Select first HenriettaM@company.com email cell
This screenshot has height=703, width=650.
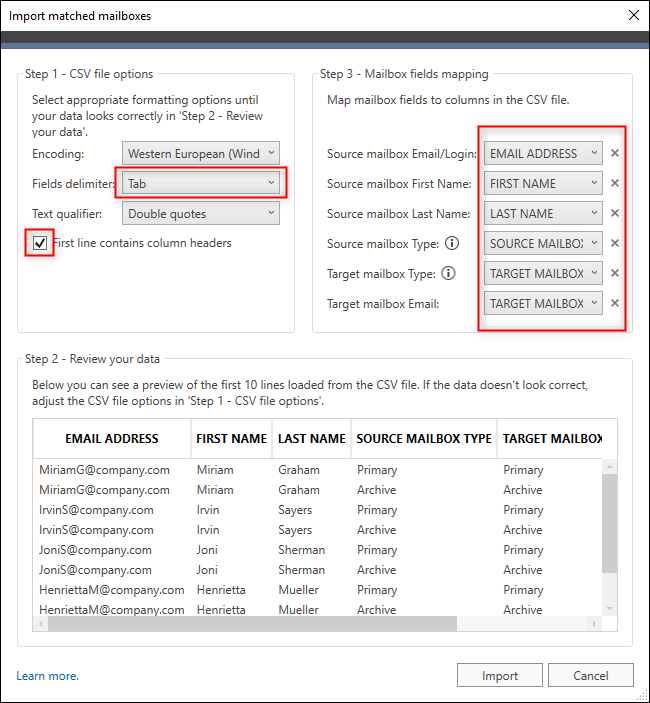tap(112, 590)
